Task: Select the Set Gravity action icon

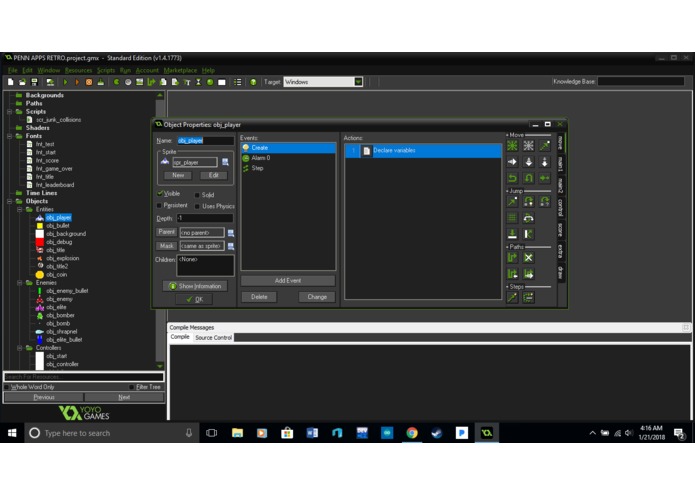Action: click(x=545, y=162)
